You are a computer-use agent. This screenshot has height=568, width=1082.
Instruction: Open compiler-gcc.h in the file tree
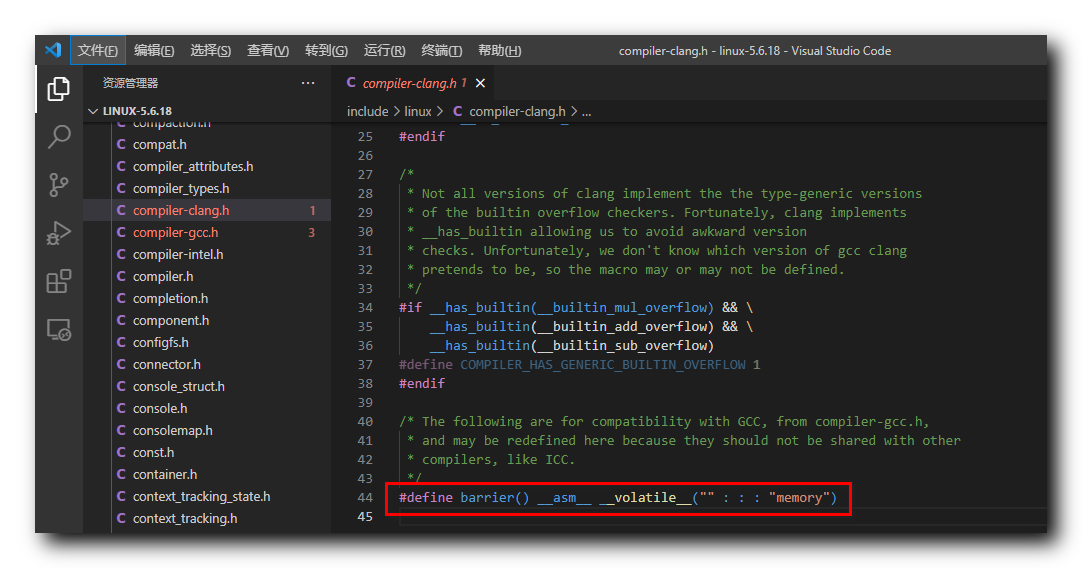[x=175, y=233]
